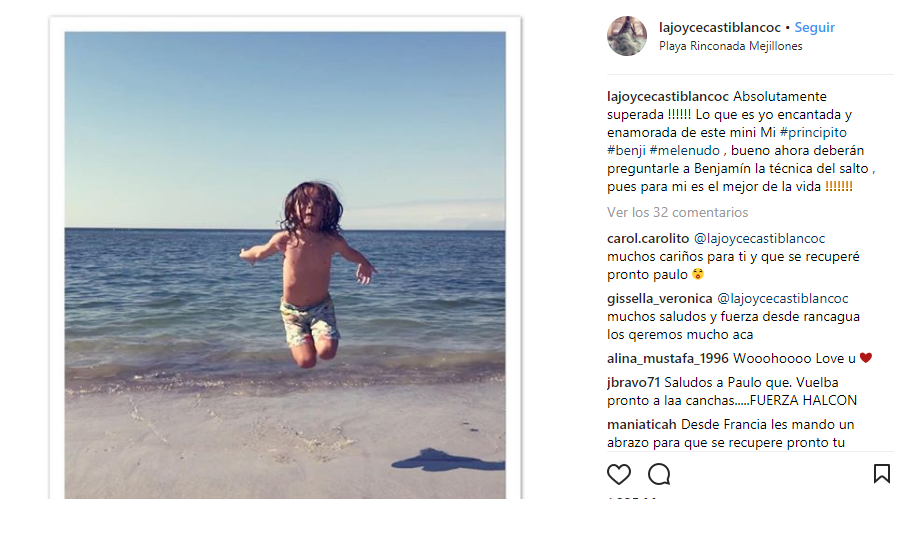Like the post with the heart icon
The image size is (901, 538).
click(x=619, y=474)
